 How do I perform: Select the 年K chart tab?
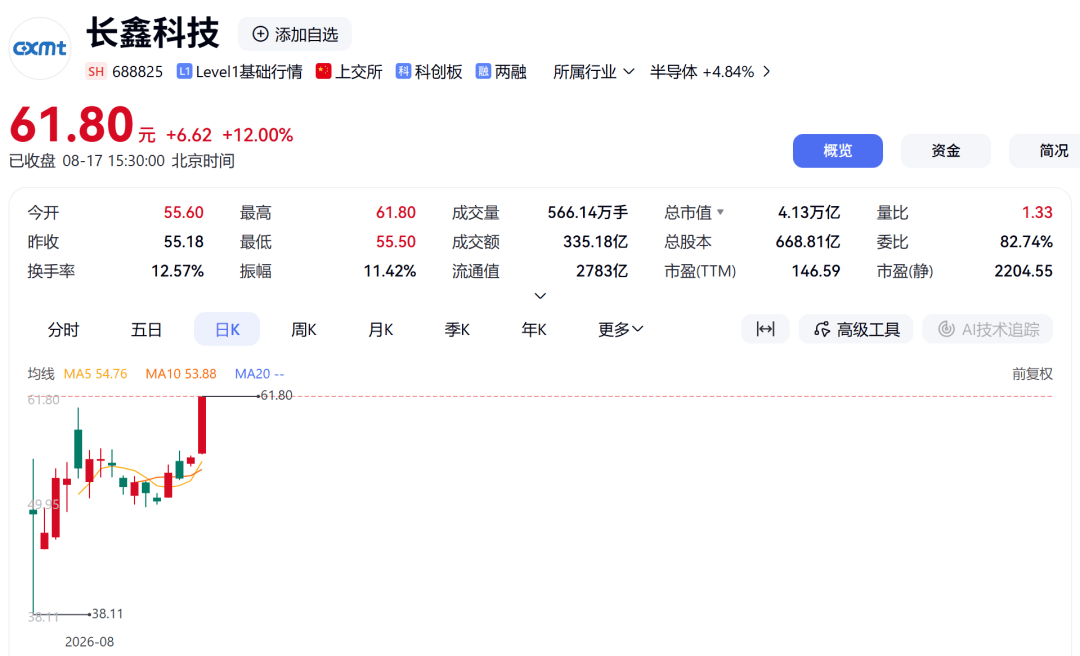click(534, 329)
